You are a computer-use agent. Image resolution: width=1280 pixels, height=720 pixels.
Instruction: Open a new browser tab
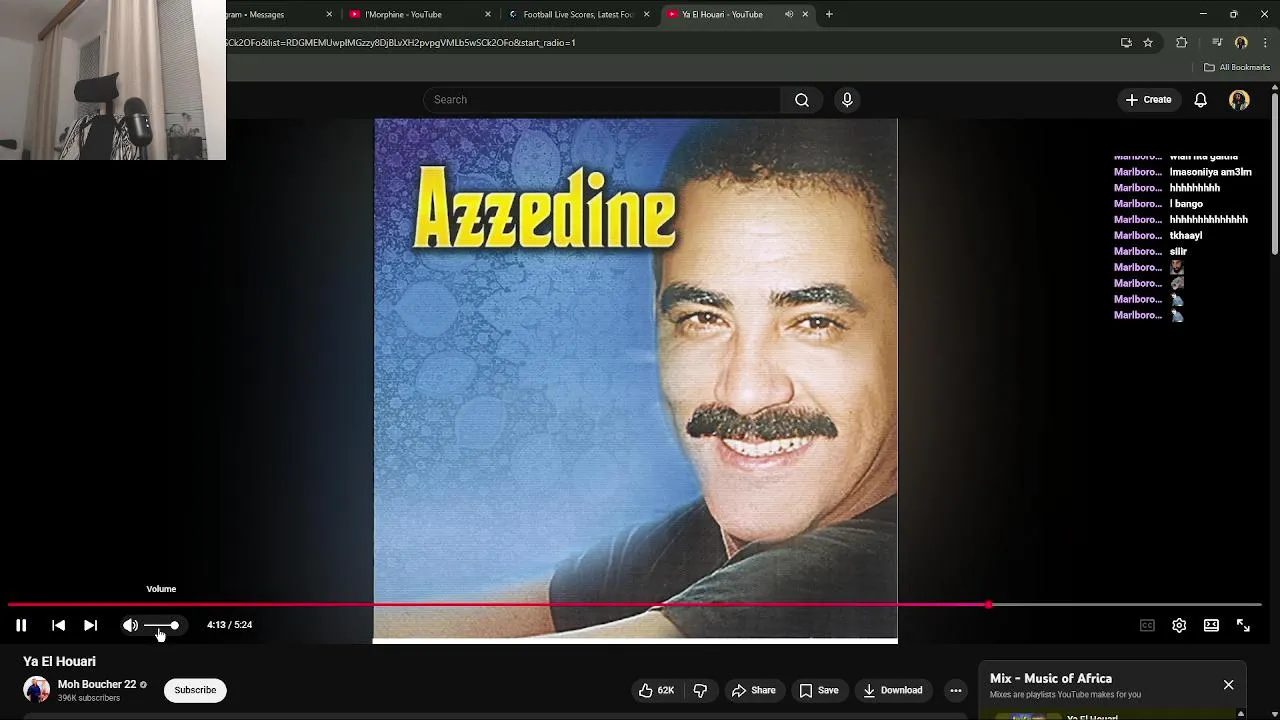(x=829, y=14)
